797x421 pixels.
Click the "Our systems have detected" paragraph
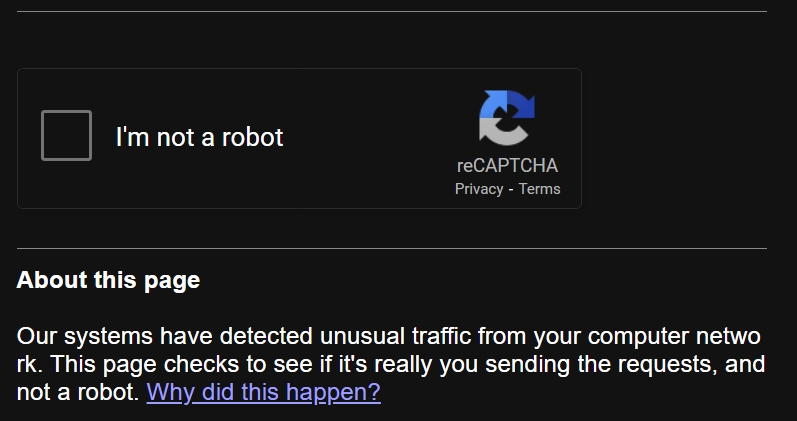tap(391, 364)
